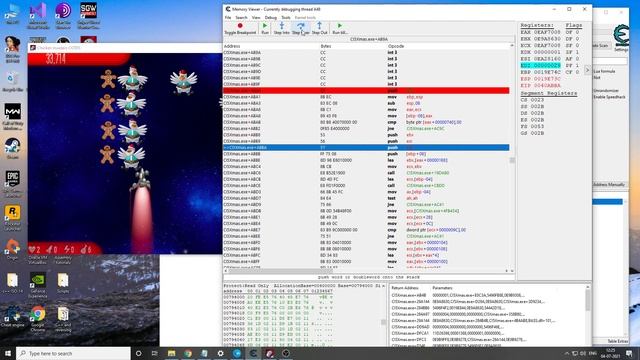Open Cortana circle on taskbar
Image resolution: width=640 pixels, height=360 pixels.
(x=138, y=353)
